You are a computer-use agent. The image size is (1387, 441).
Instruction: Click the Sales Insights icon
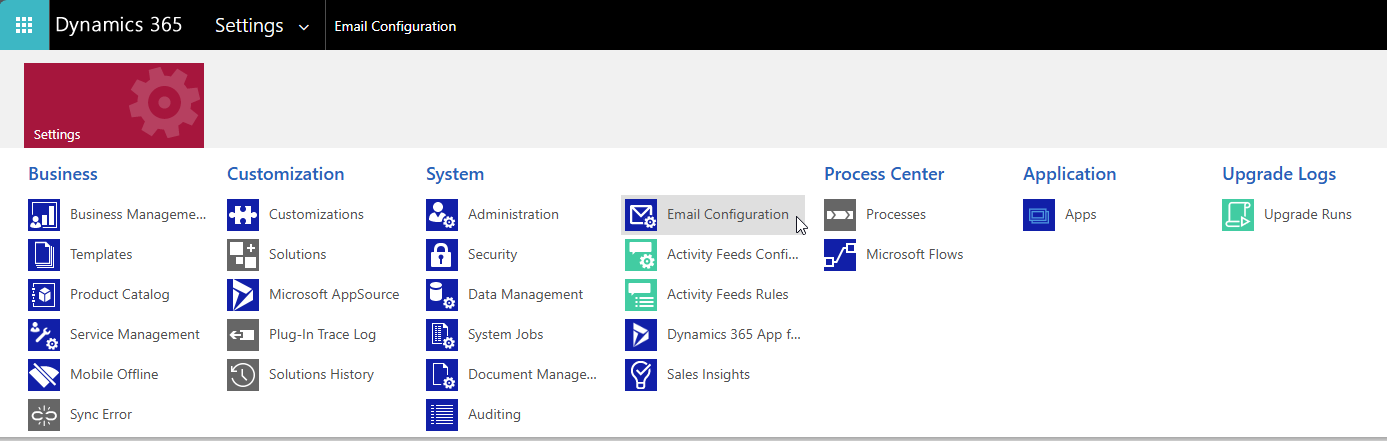641,375
